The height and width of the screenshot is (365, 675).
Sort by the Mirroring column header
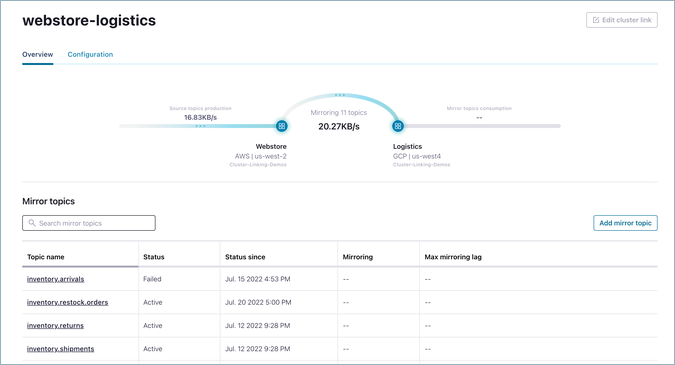pos(358,257)
